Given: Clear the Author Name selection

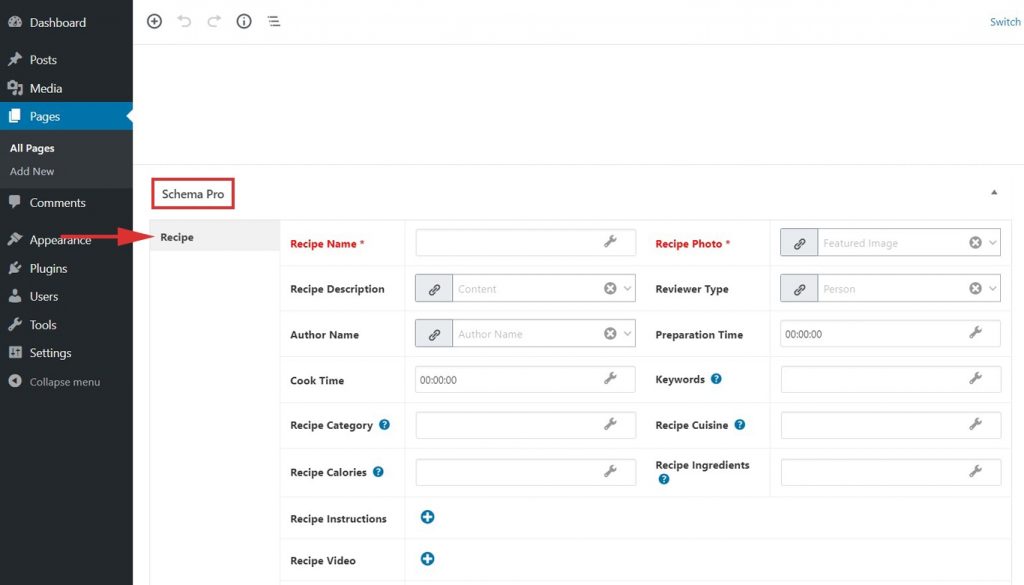Looking at the screenshot, I should (x=610, y=334).
